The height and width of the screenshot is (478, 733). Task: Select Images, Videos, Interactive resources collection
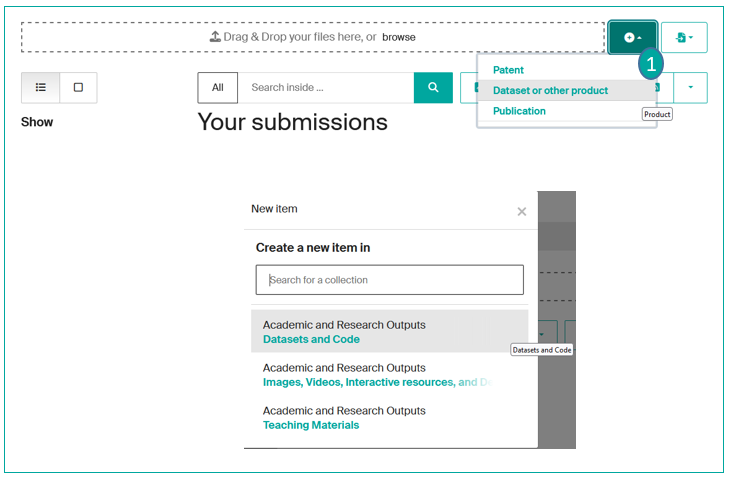[x=389, y=375]
